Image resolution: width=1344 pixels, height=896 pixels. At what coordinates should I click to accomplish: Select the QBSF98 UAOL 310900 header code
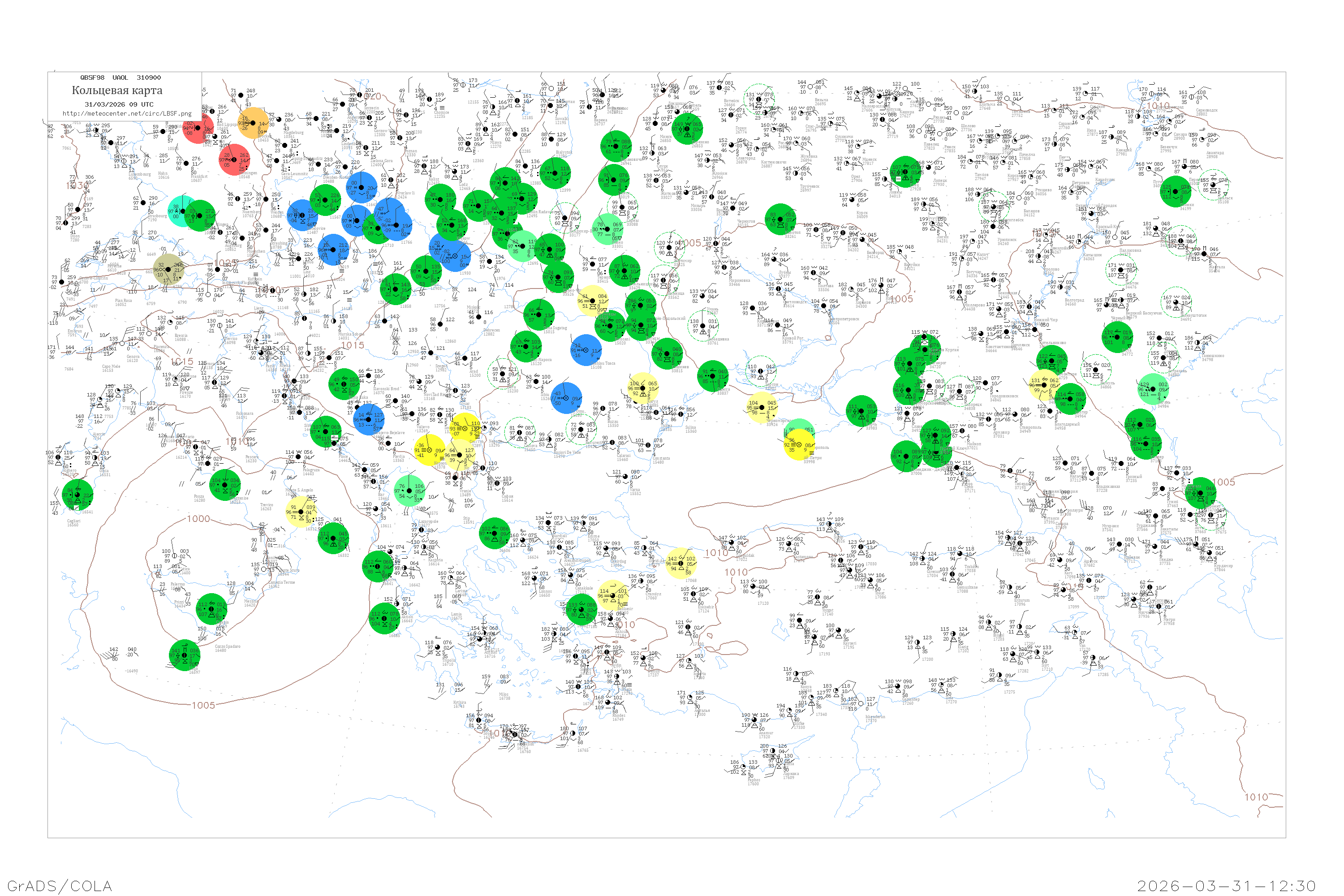120,78
